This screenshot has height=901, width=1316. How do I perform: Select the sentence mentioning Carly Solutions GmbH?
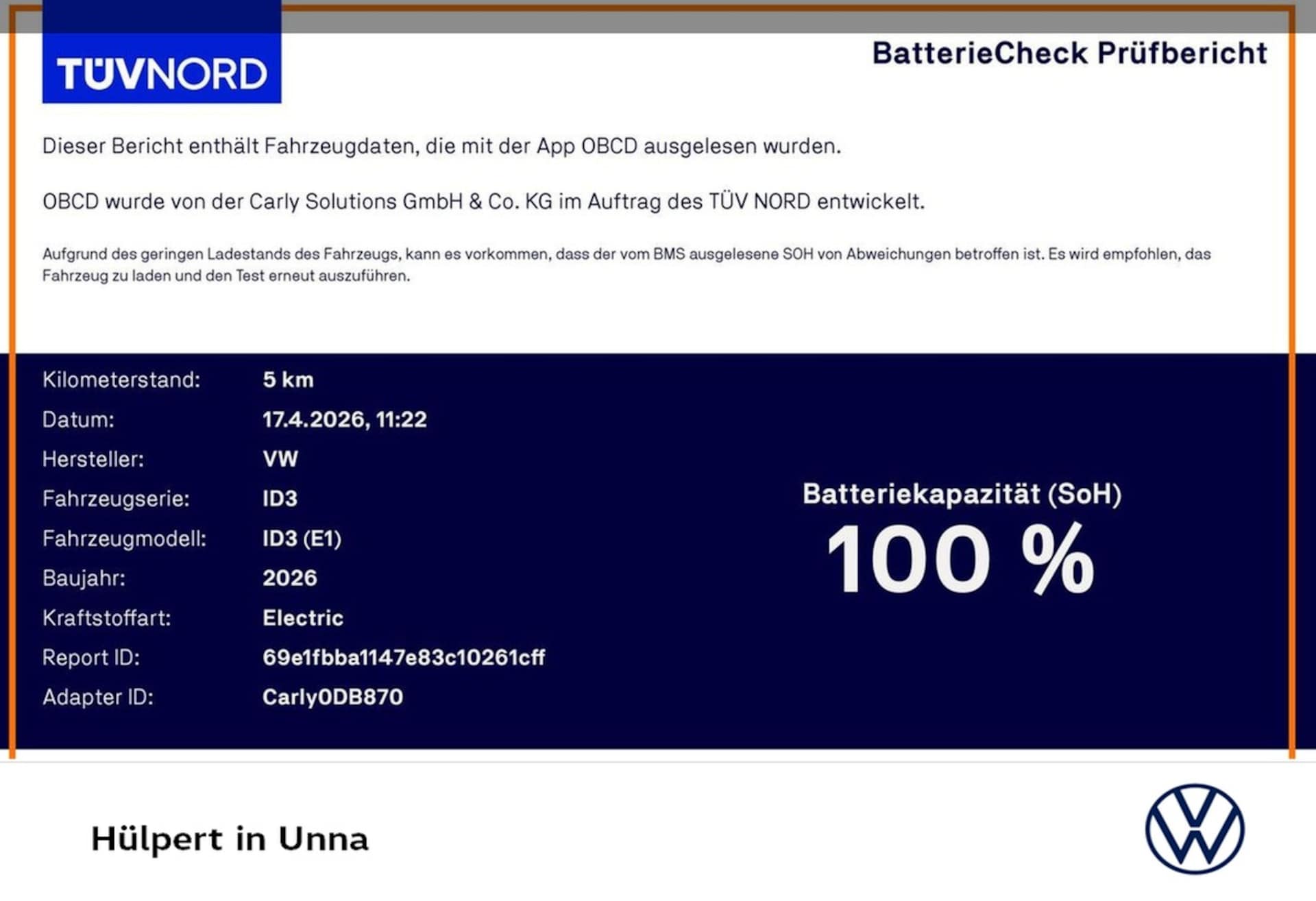pos(483,201)
